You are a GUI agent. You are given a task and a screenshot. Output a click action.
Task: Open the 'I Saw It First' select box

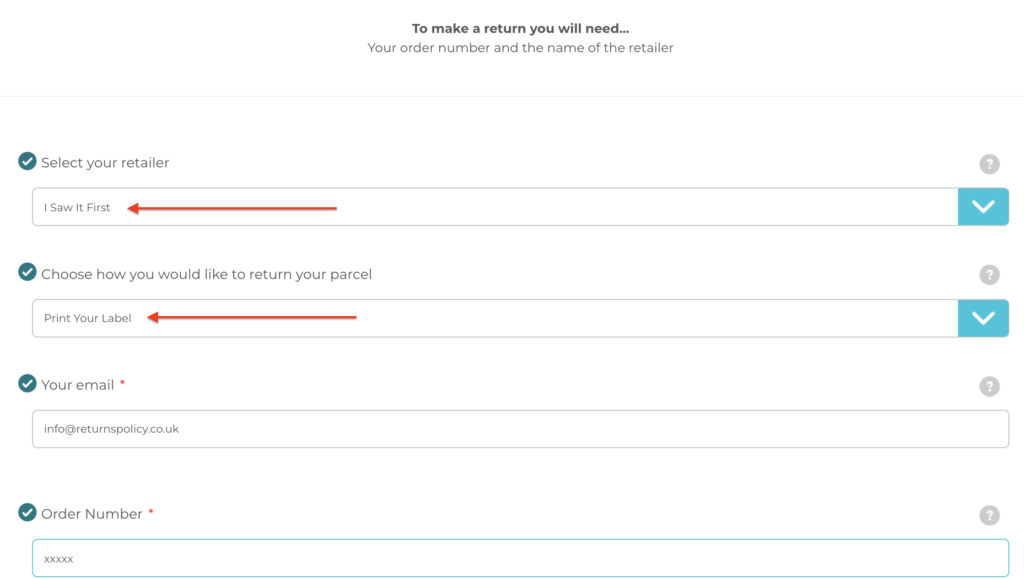(495, 207)
